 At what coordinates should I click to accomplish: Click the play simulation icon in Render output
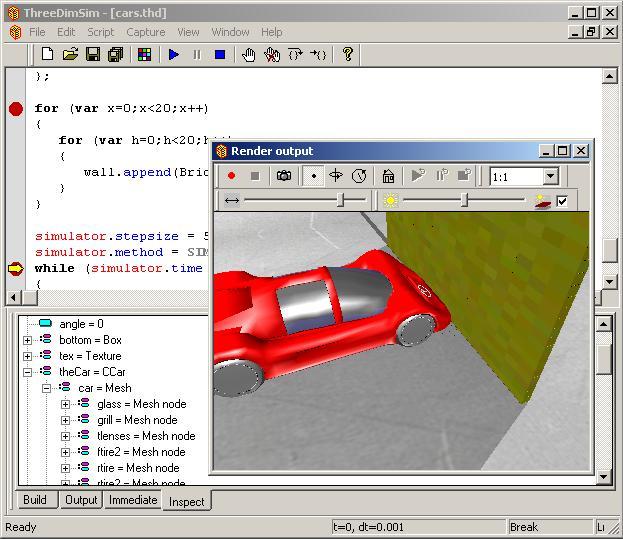point(418,175)
